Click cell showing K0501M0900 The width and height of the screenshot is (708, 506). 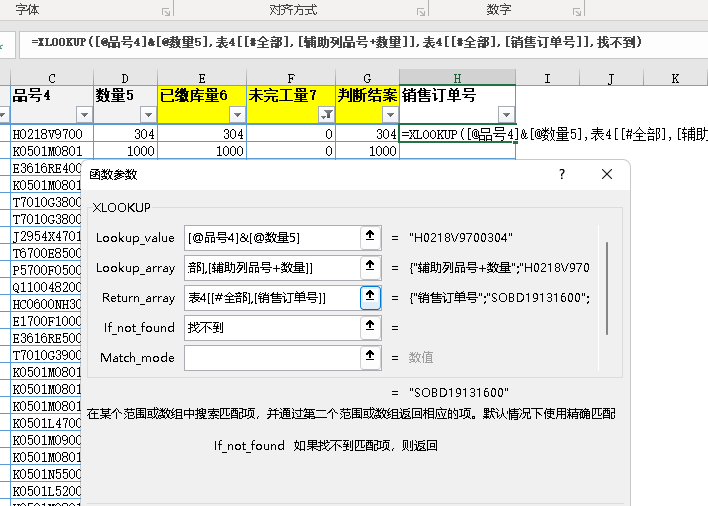coord(46,440)
